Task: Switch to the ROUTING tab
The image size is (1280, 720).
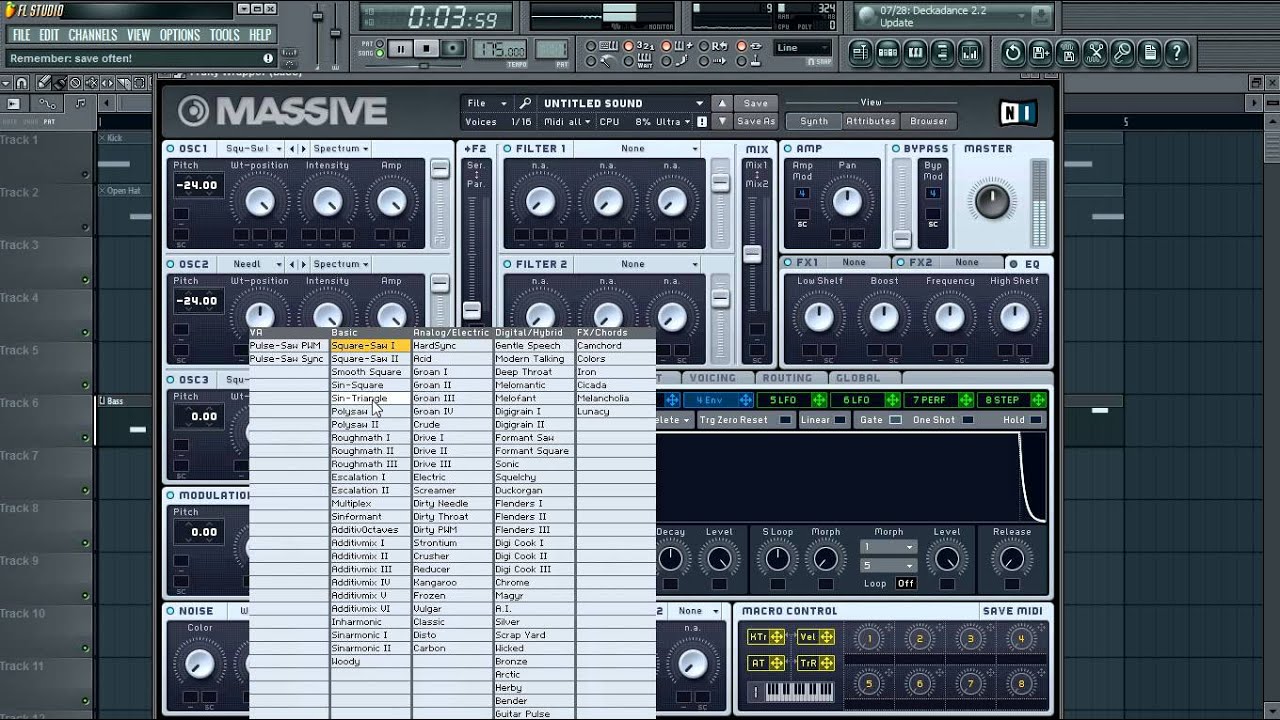Action: click(787, 378)
